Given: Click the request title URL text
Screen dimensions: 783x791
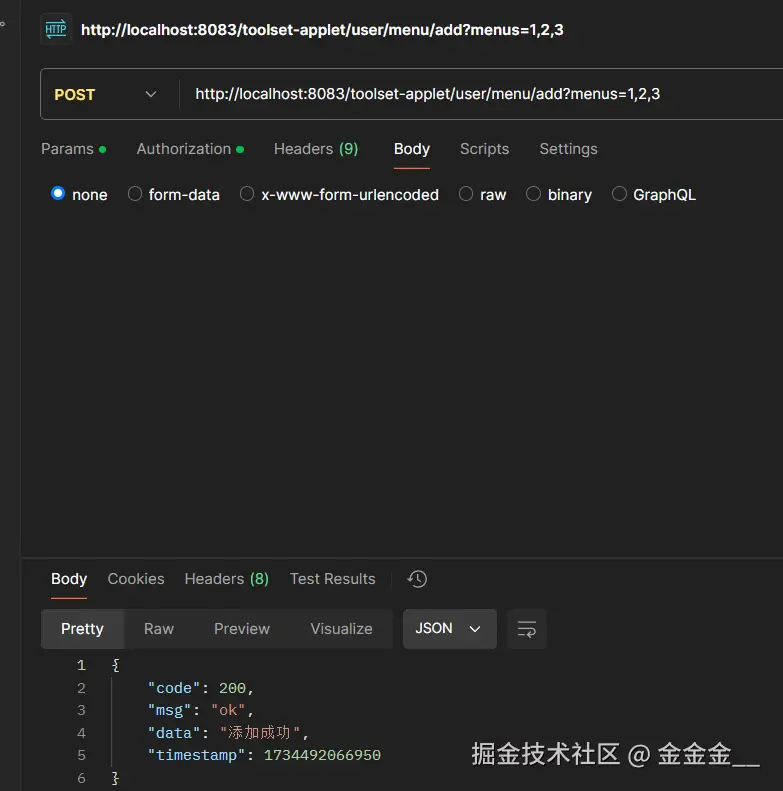Looking at the screenshot, I should point(322,30).
